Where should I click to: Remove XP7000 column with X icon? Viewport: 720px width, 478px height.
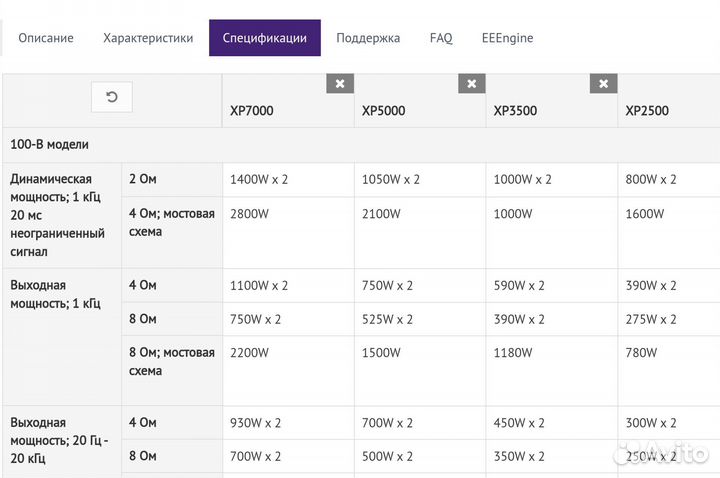click(340, 84)
